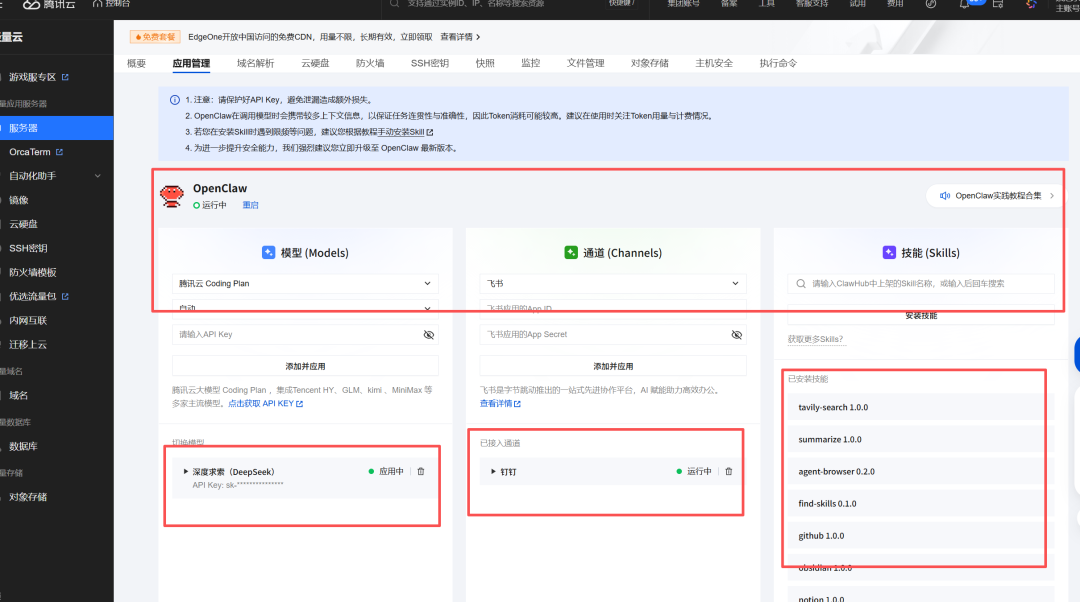Open the 防火墙 tab
The image size is (1080, 602).
click(370, 63)
